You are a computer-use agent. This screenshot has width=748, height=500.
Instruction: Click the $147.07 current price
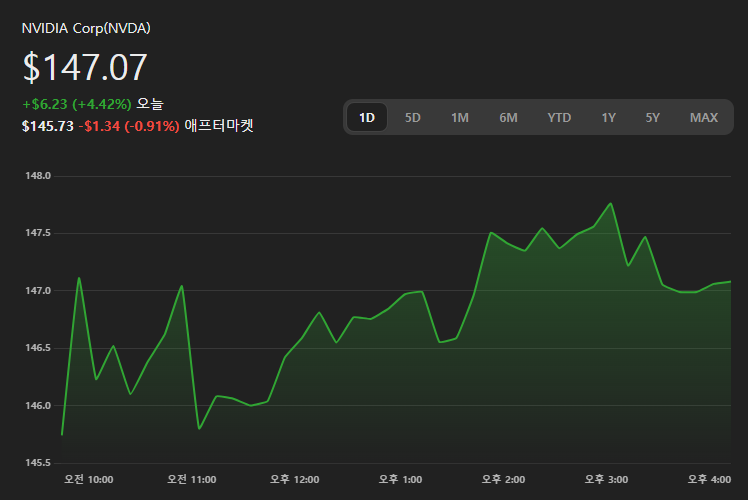click(x=85, y=67)
